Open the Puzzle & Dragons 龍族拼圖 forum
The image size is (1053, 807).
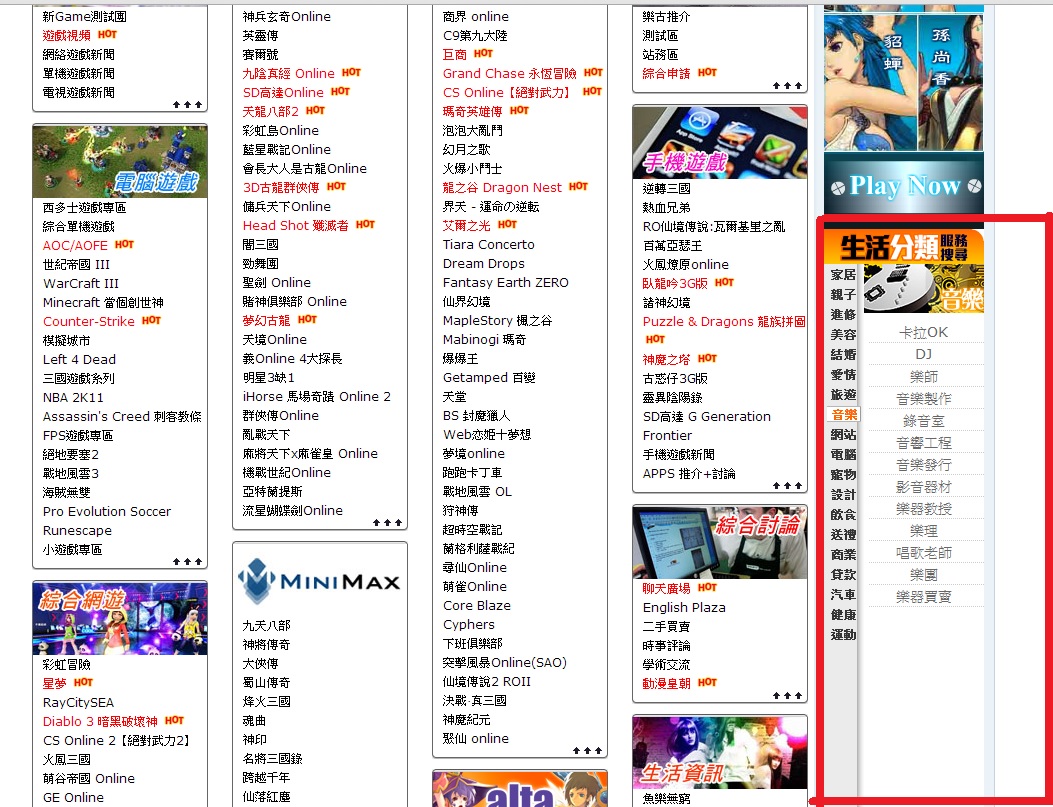click(x=724, y=322)
